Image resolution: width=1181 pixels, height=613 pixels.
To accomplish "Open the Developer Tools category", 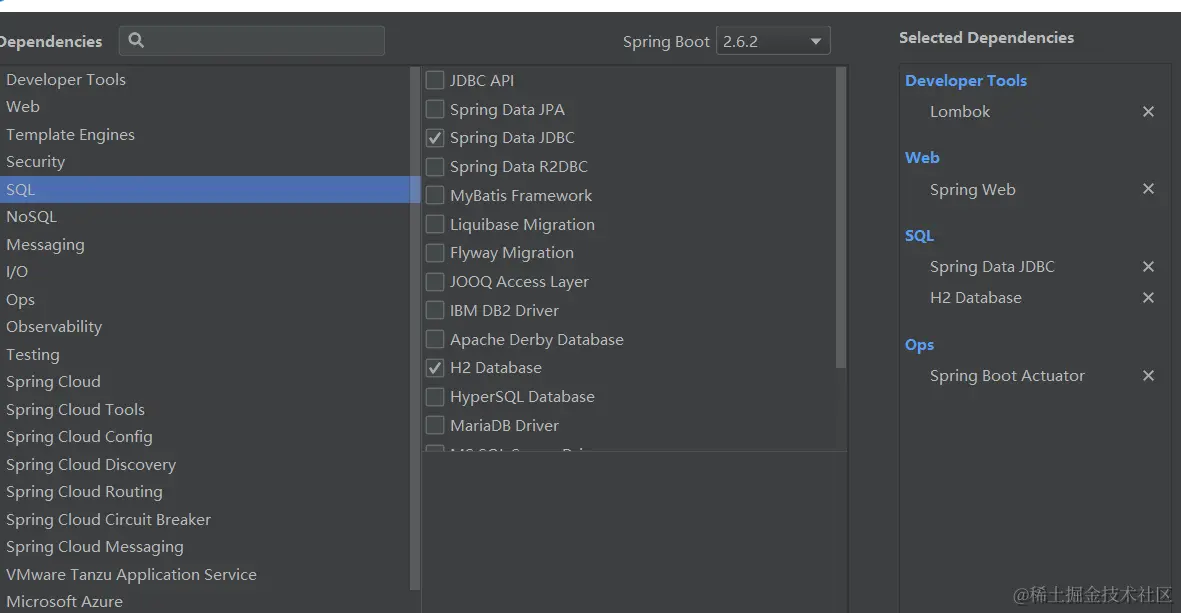I will [x=66, y=80].
